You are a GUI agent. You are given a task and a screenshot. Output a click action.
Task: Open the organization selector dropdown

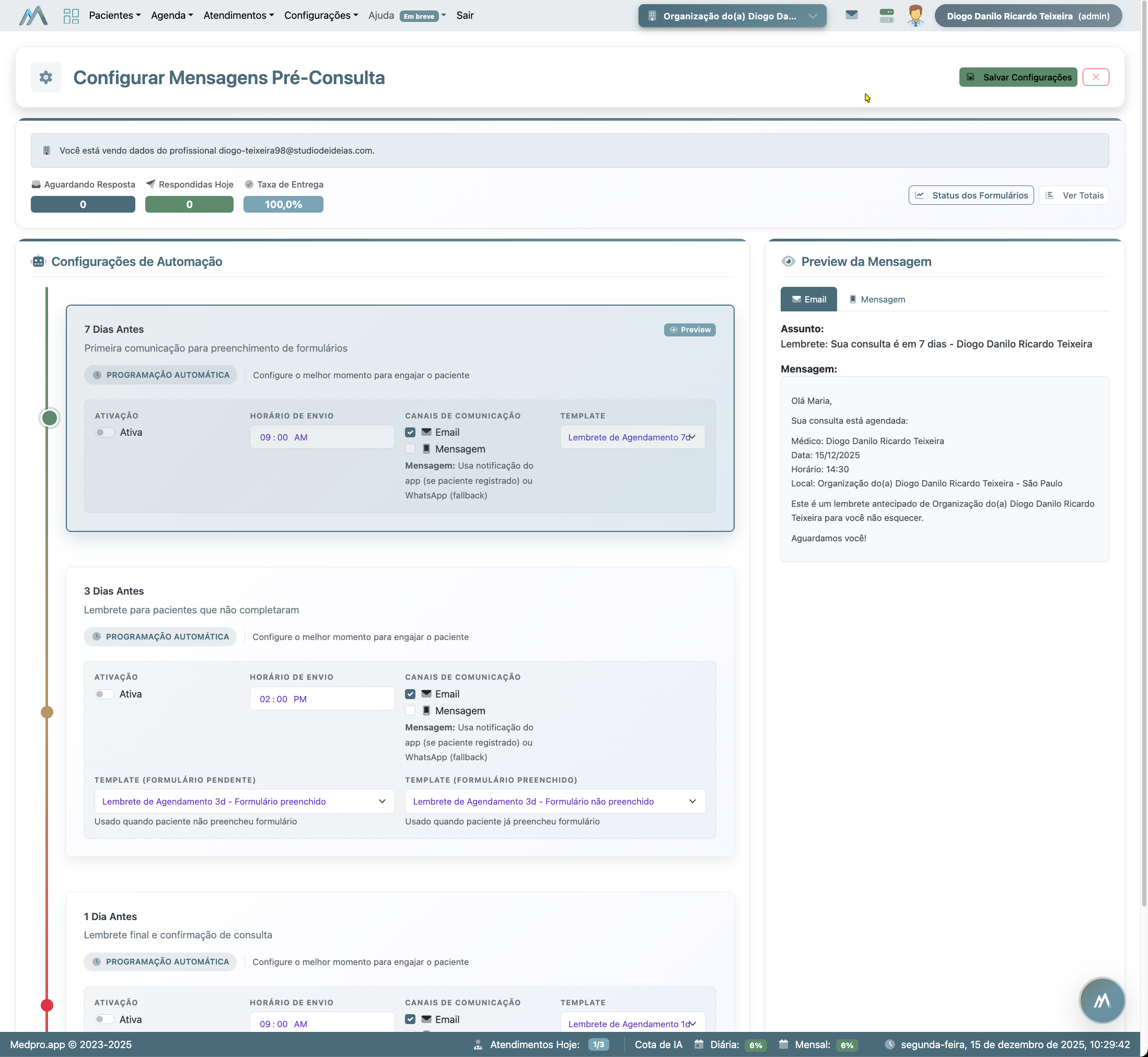coord(732,16)
